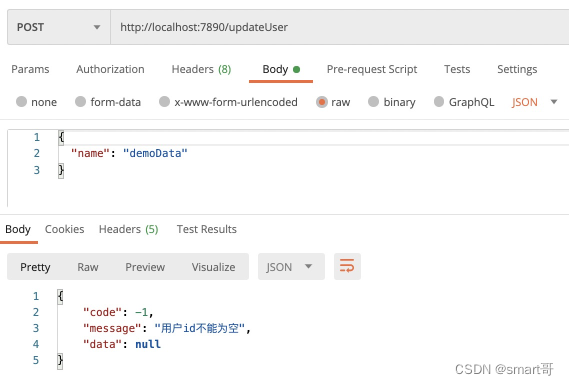Open the Visualize response view
The height and width of the screenshot is (385, 569).
213,267
